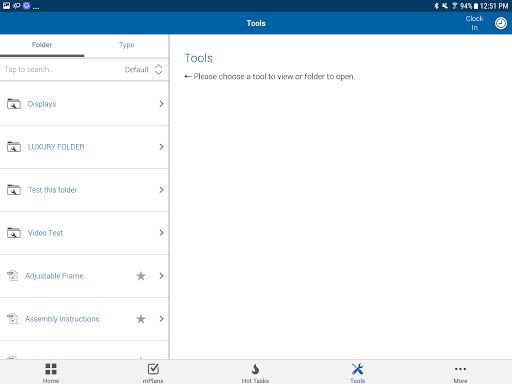Open the LUXURY FOLDER label
This screenshot has width=512, height=384.
[56, 147]
